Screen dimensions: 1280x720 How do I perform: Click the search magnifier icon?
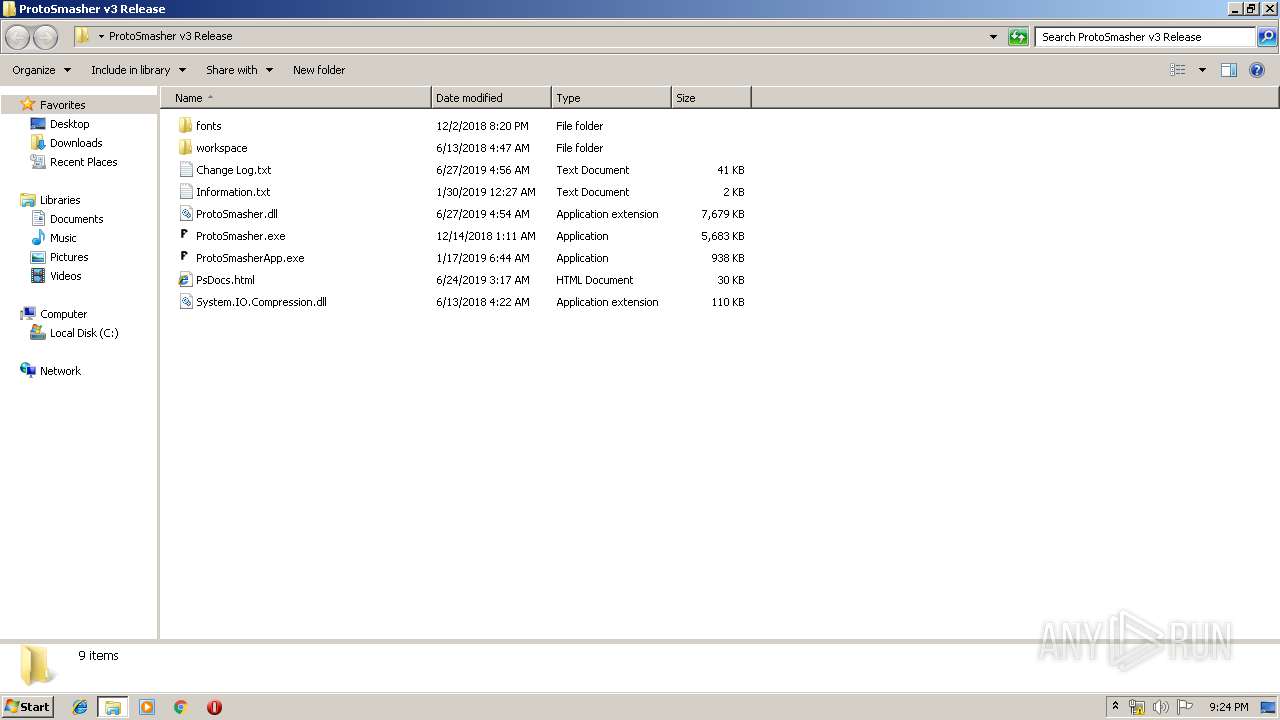pyautogui.click(x=1266, y=37)
